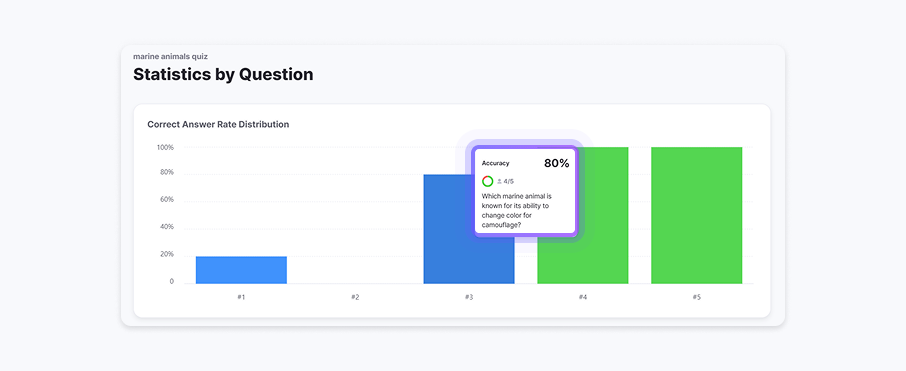Click the #4 x-axis label
Screen dimensions: 906x371
pyautogui.click(x=582, y=297)
